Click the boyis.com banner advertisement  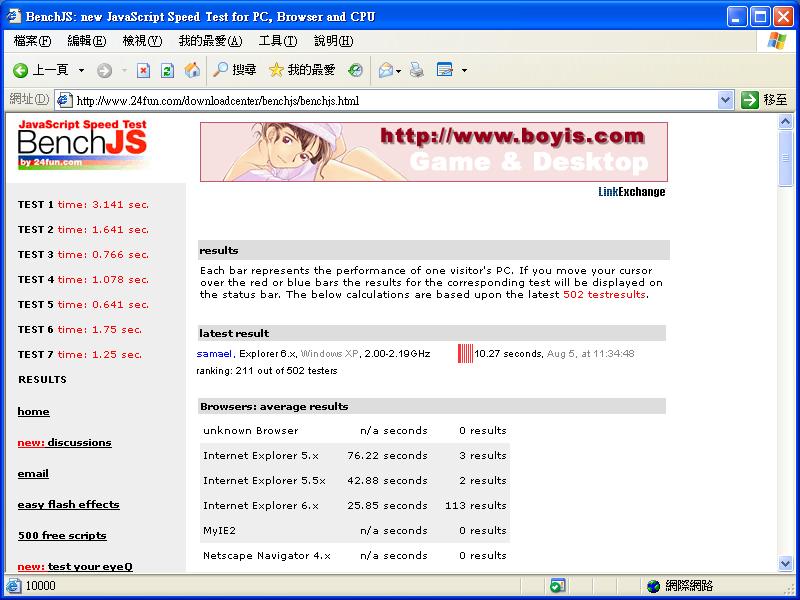click(434, 152)
